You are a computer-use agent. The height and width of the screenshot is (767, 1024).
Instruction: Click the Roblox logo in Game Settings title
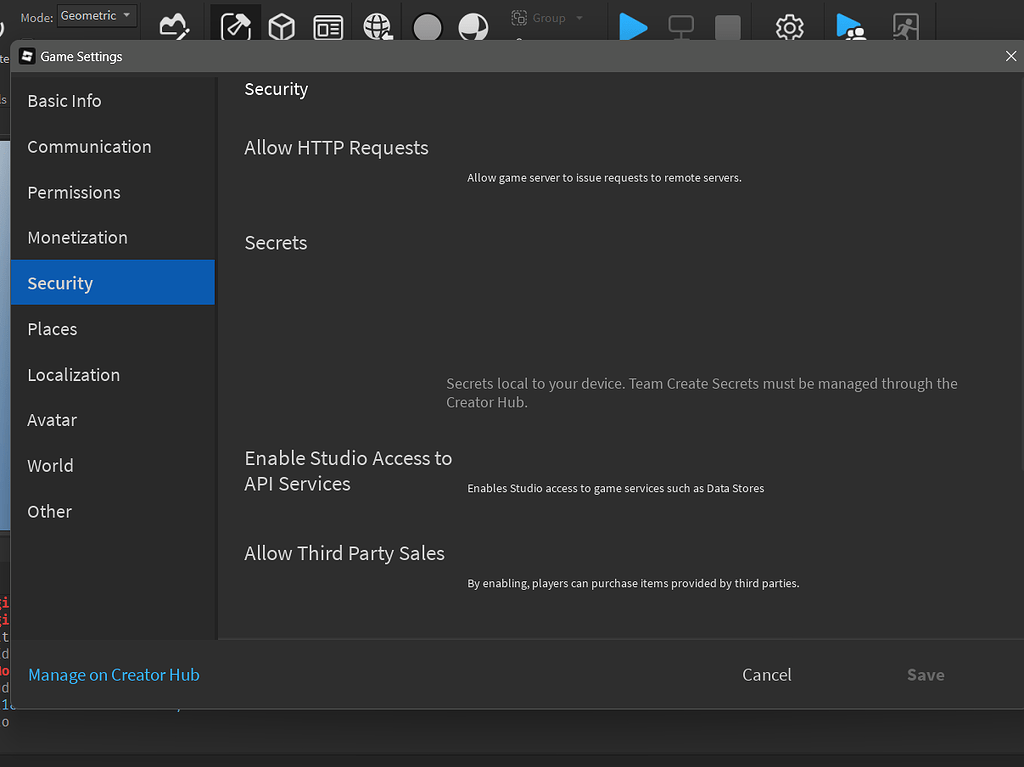click(27, 56)
